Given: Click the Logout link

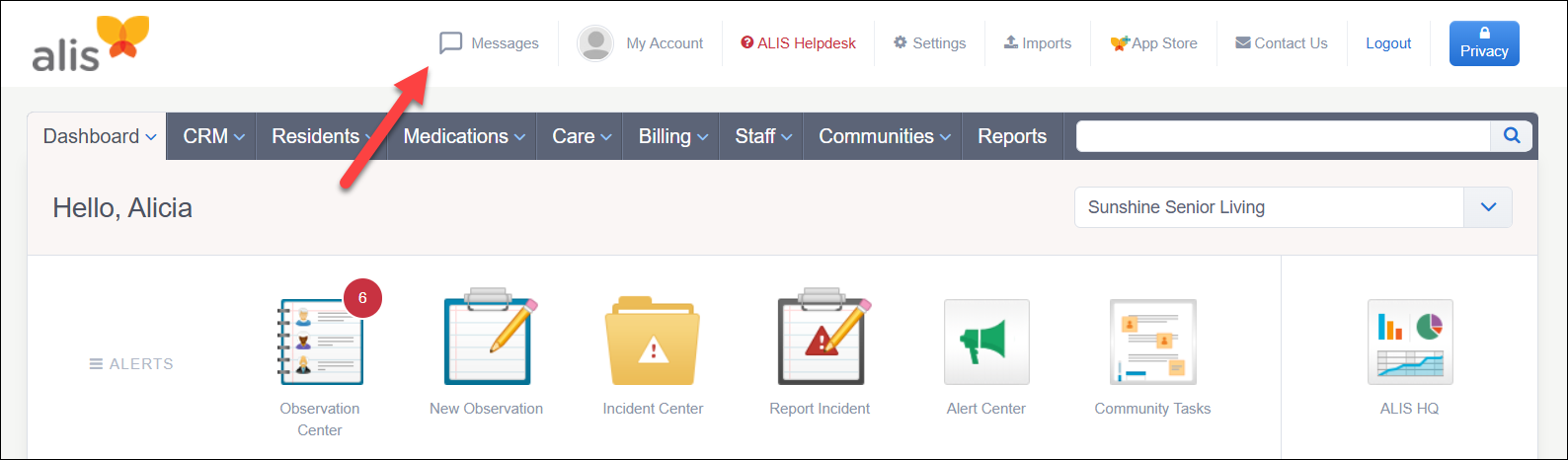Looking at the screenshot, I should point(1388,43).
